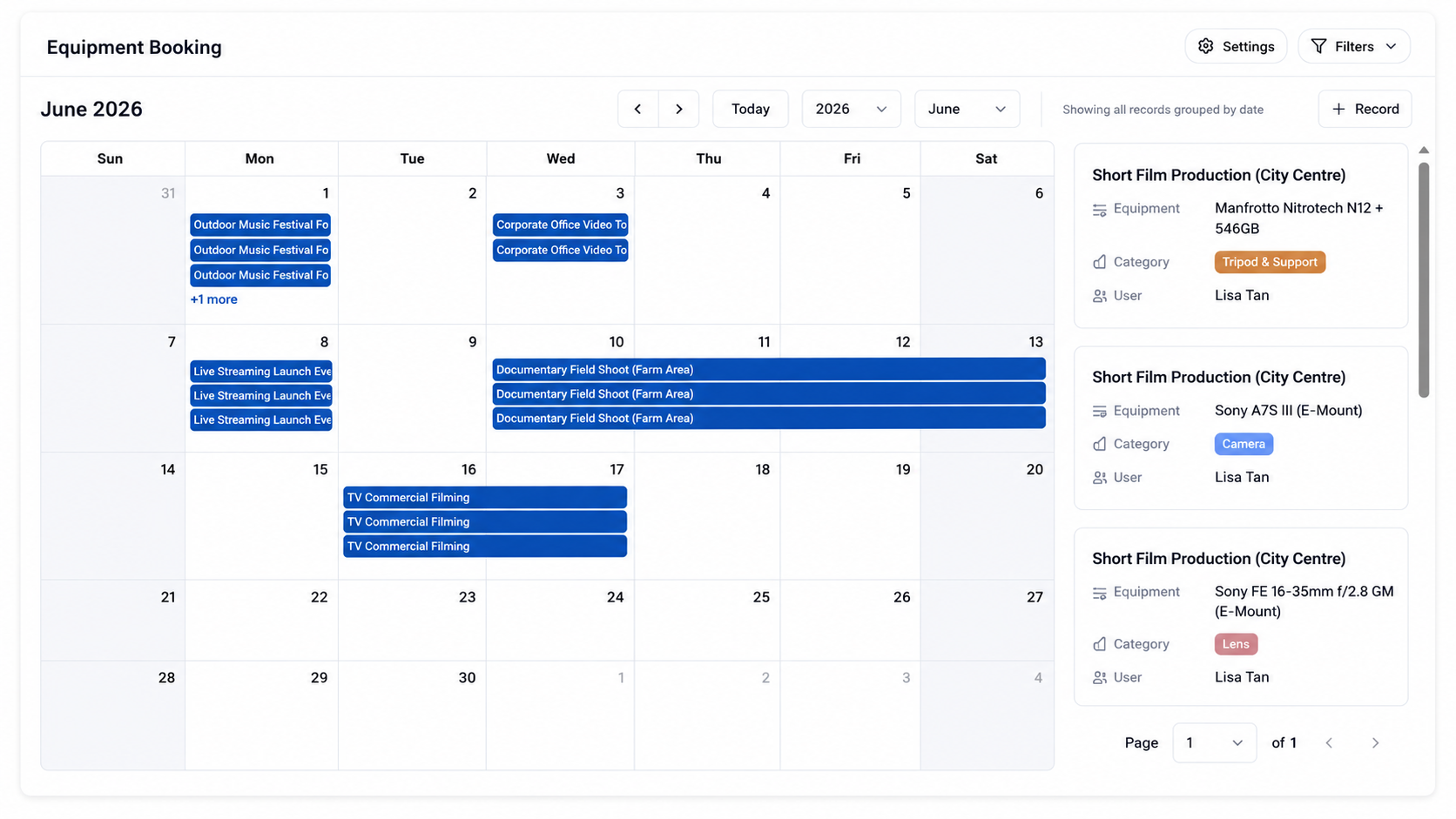The width and height of the screenshot is (1456, 819).
Task: Click Manfrotto Nitrotech N12 + 546GB text
Action: click(x=1299, y=218)
